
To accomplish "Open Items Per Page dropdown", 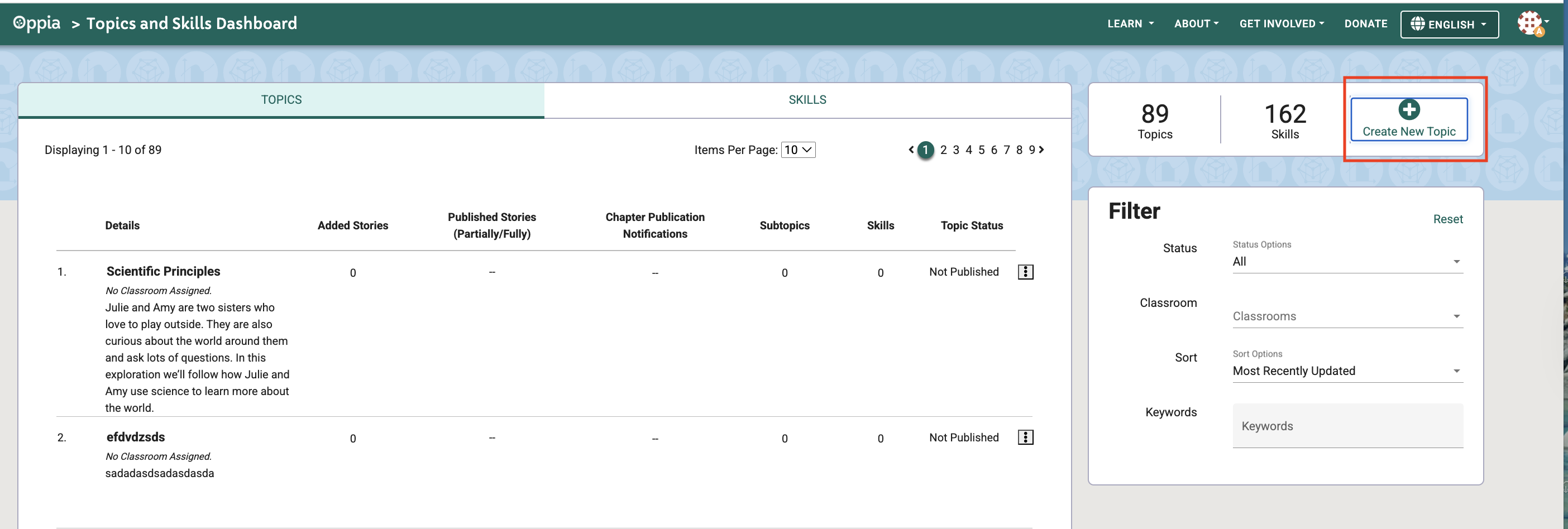I will point(798,150).
